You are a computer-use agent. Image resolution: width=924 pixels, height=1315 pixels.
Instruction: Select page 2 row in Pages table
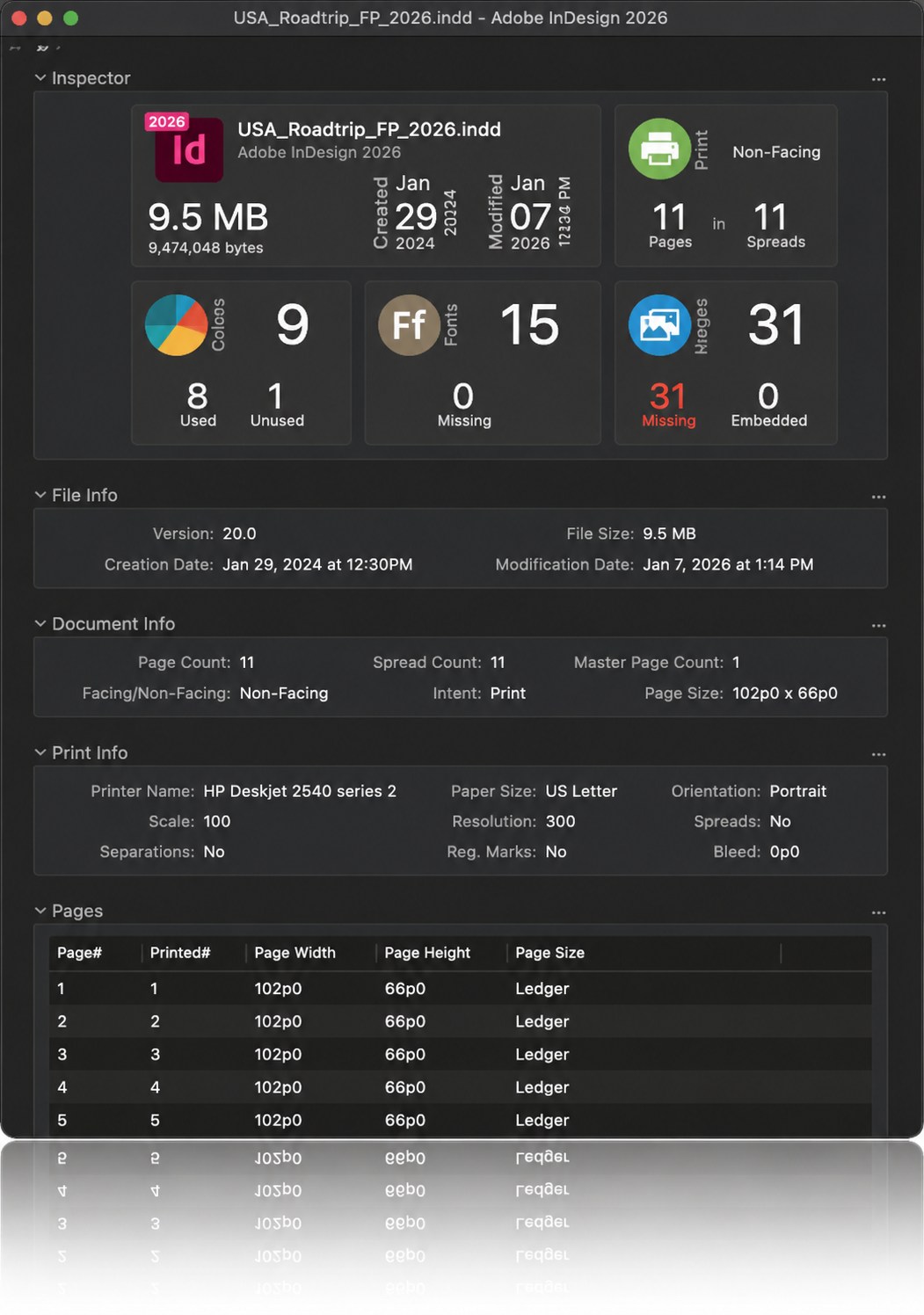pyautogui.click(x=460, y=1021)
